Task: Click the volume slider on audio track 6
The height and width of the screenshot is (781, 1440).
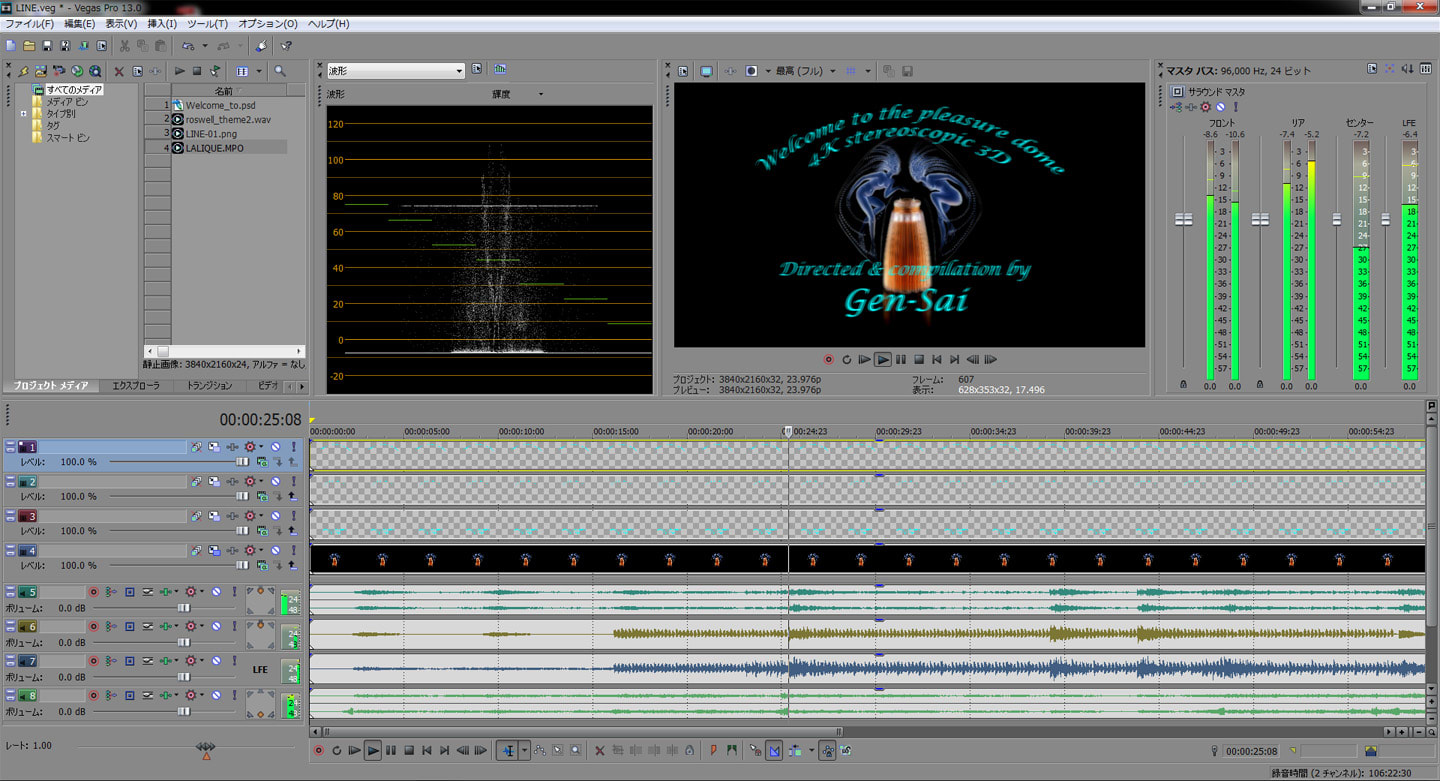Action: [184, 643]
